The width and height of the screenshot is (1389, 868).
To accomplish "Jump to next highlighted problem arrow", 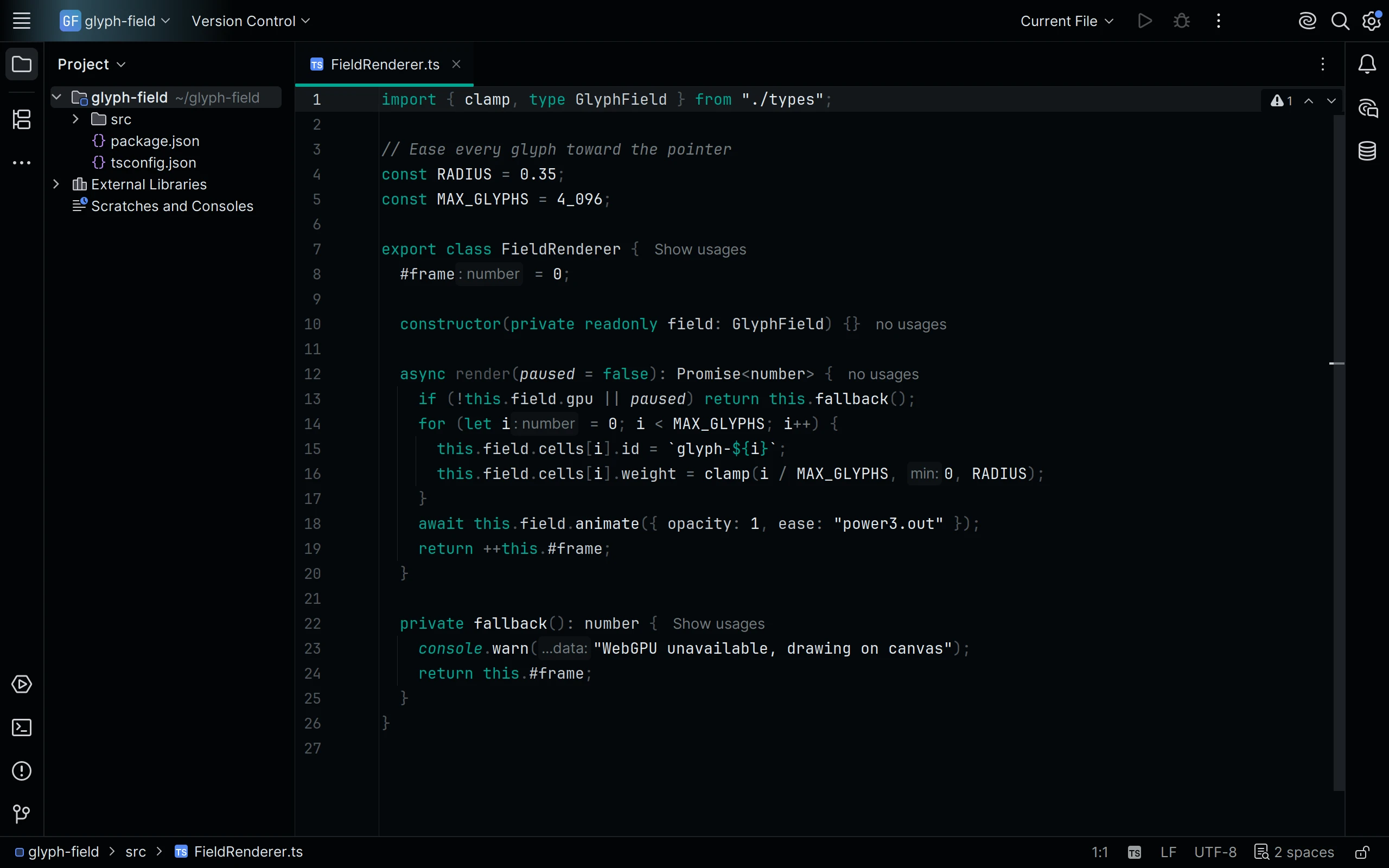I will (1331, 101).
